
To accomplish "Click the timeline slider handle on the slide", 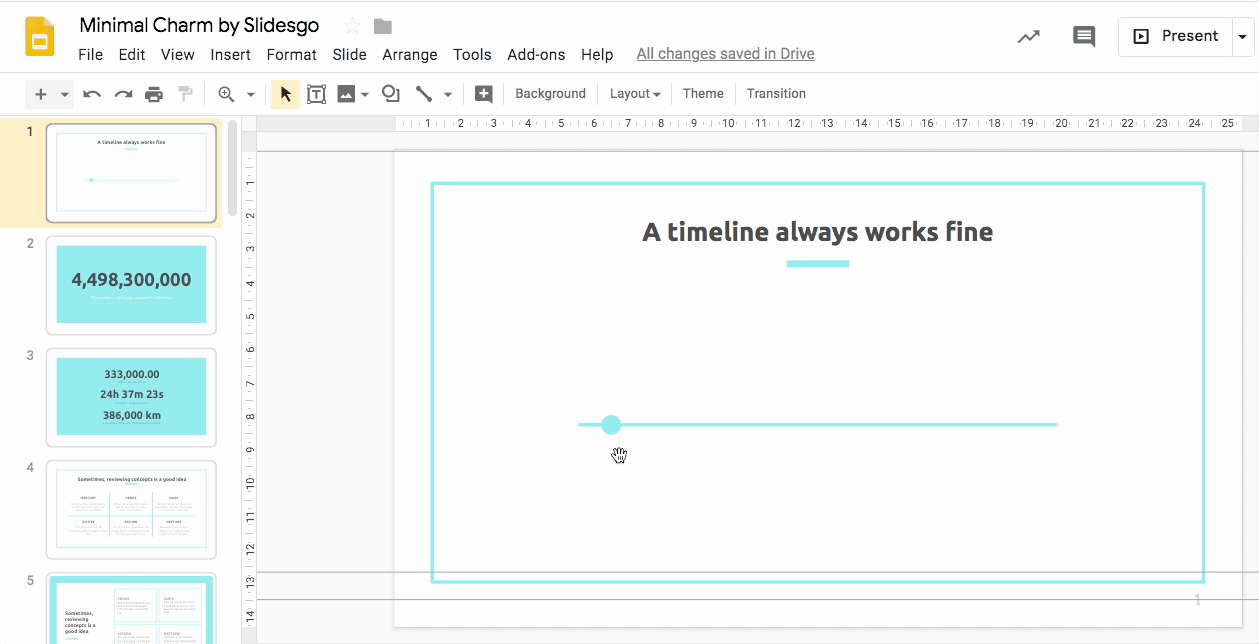I will click(611, 424).
